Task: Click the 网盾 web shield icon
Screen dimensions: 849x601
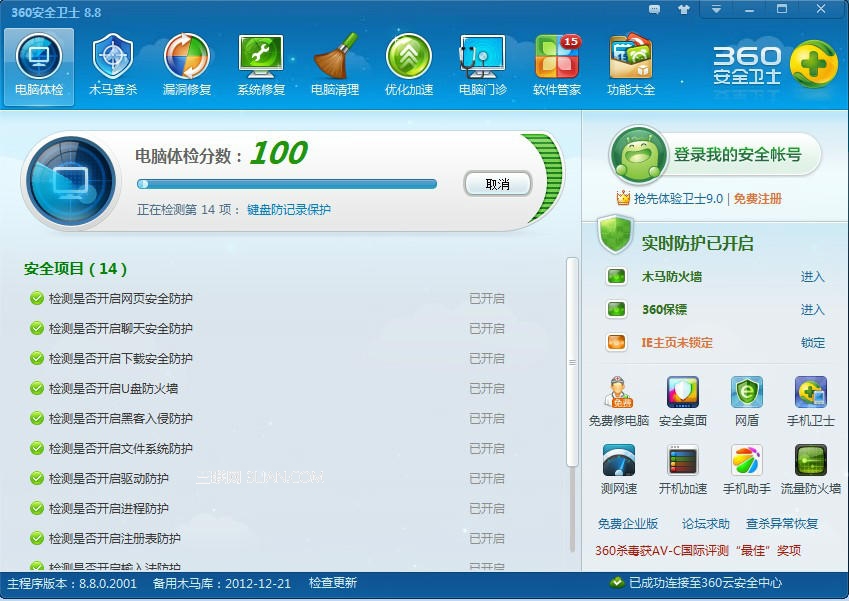Action: [x=745, y=398]
